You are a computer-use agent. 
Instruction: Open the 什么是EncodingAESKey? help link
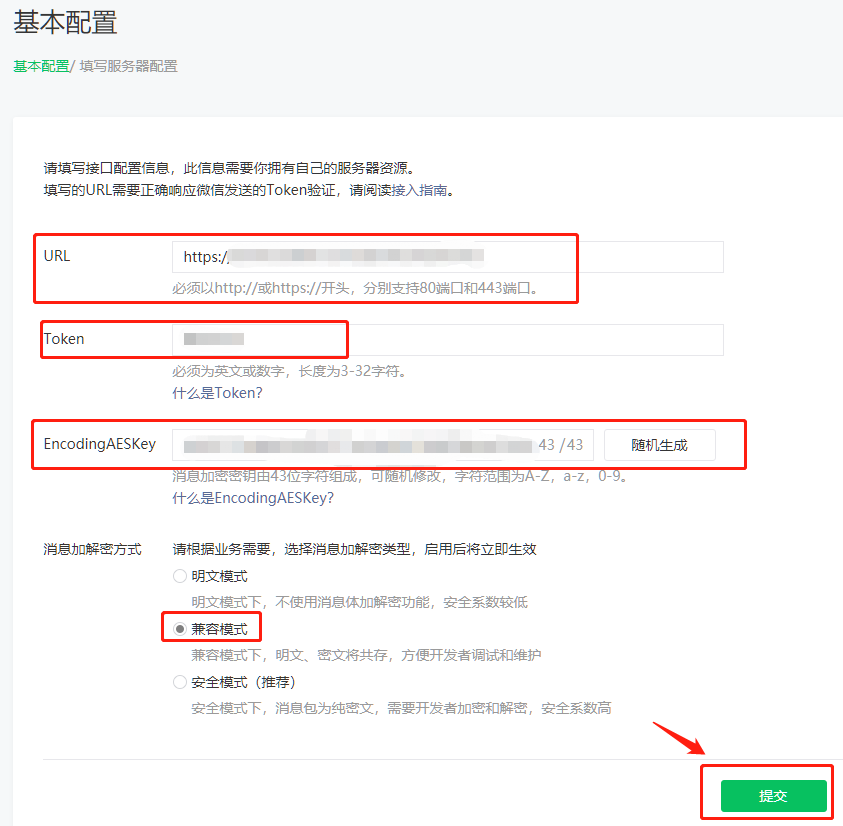coord(253,498)
